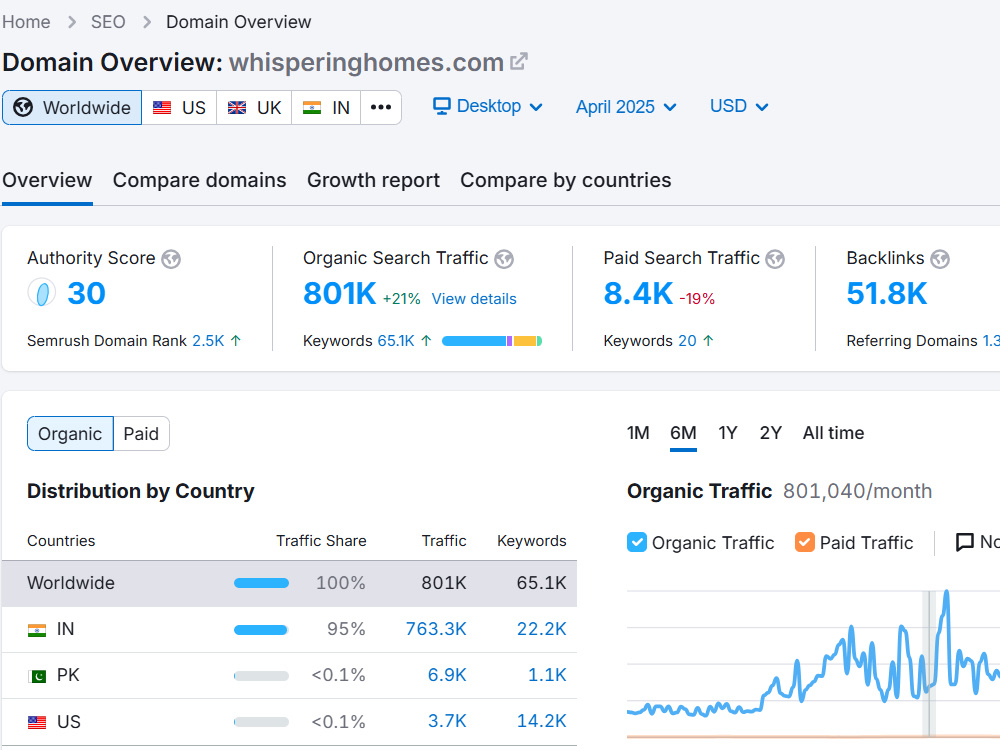This screenshot has height=750, width=1000.
Task: Open the USD currency dropdown
Action: (x=739, y=106)
